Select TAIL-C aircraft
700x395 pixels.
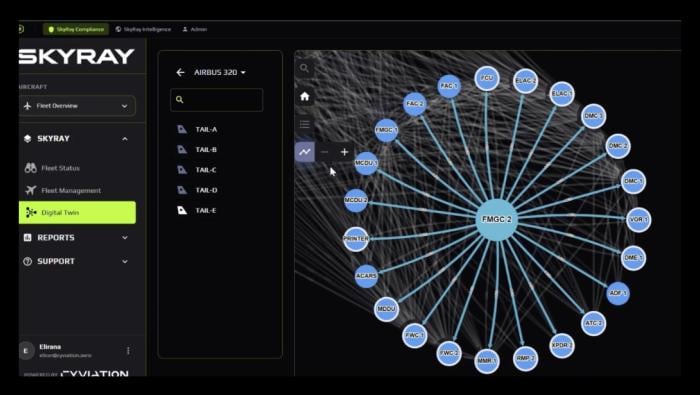coord(197,170)
